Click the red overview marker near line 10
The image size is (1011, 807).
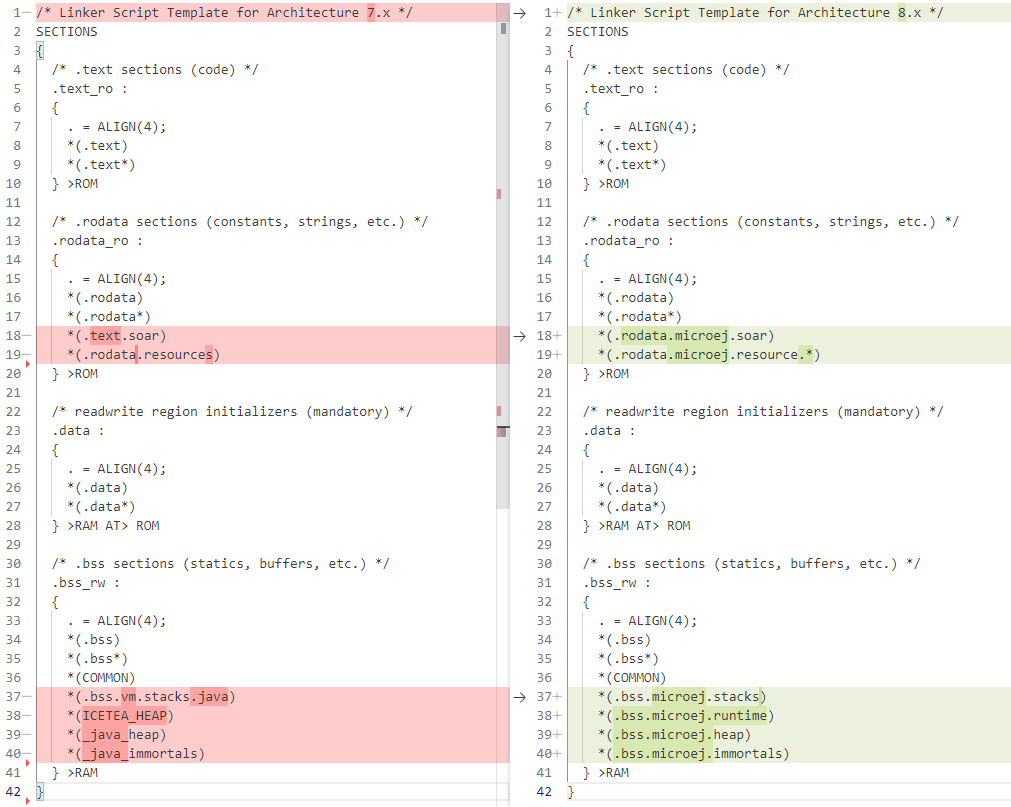click(499, 193)
